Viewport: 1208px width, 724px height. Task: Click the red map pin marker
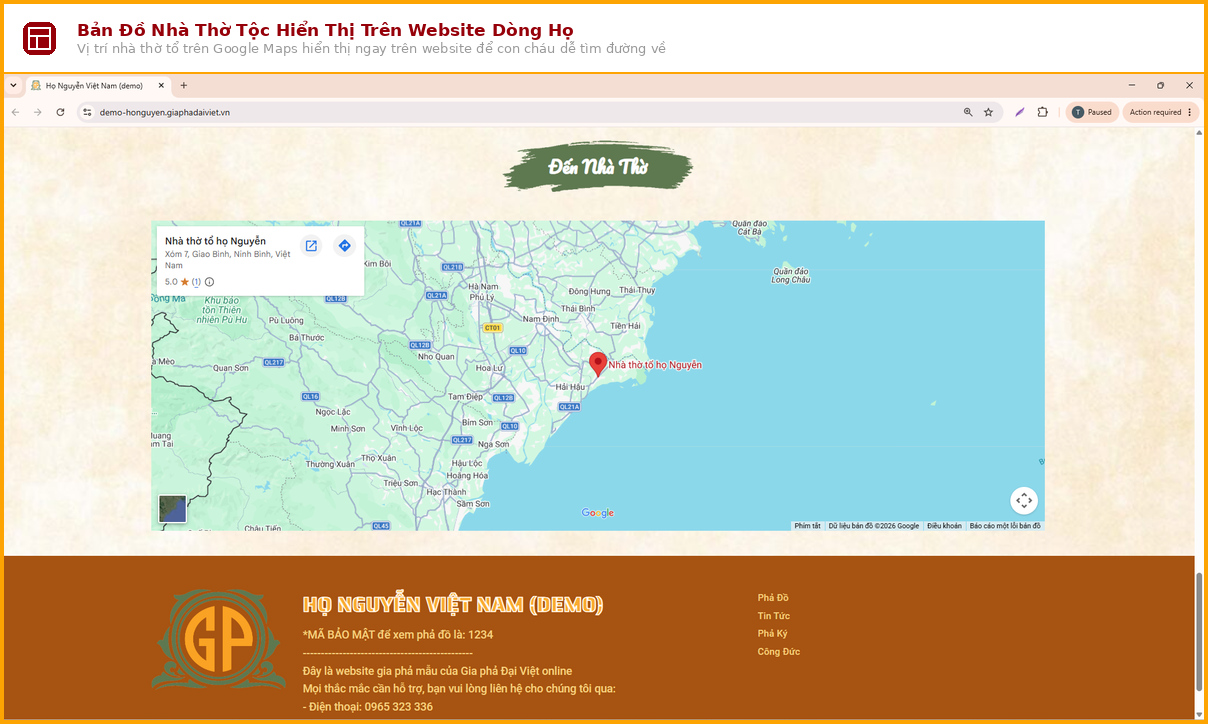point(598,364)
